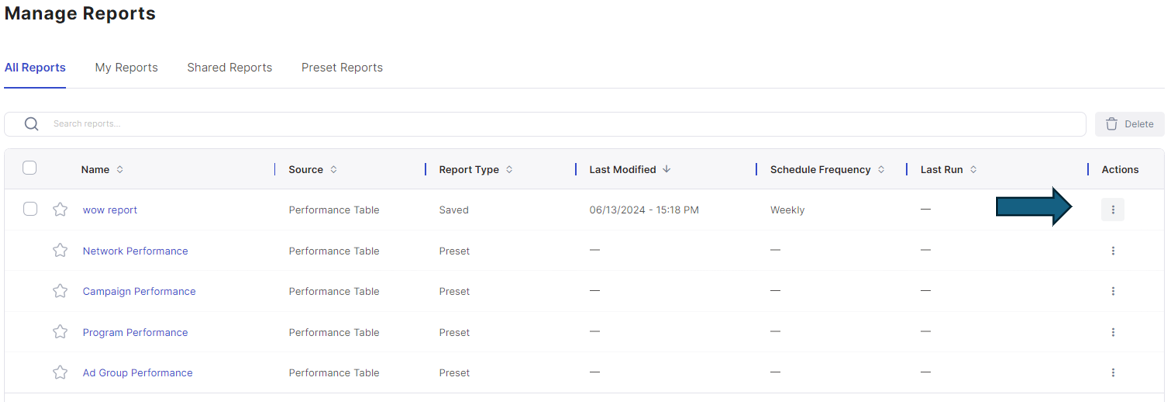Toggle Last Modified sort arrow
The width and height of the screenshot is (1173, 402).
667,170
